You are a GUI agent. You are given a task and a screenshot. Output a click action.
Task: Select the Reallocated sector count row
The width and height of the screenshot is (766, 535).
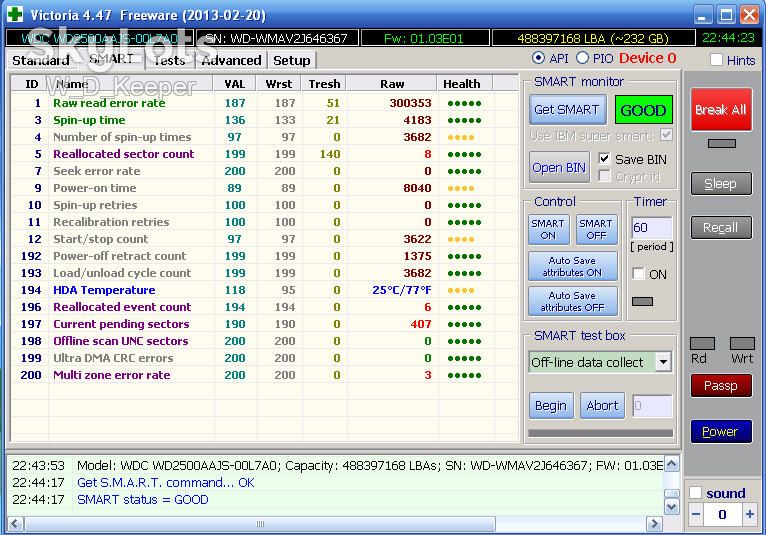pos(264,154)
